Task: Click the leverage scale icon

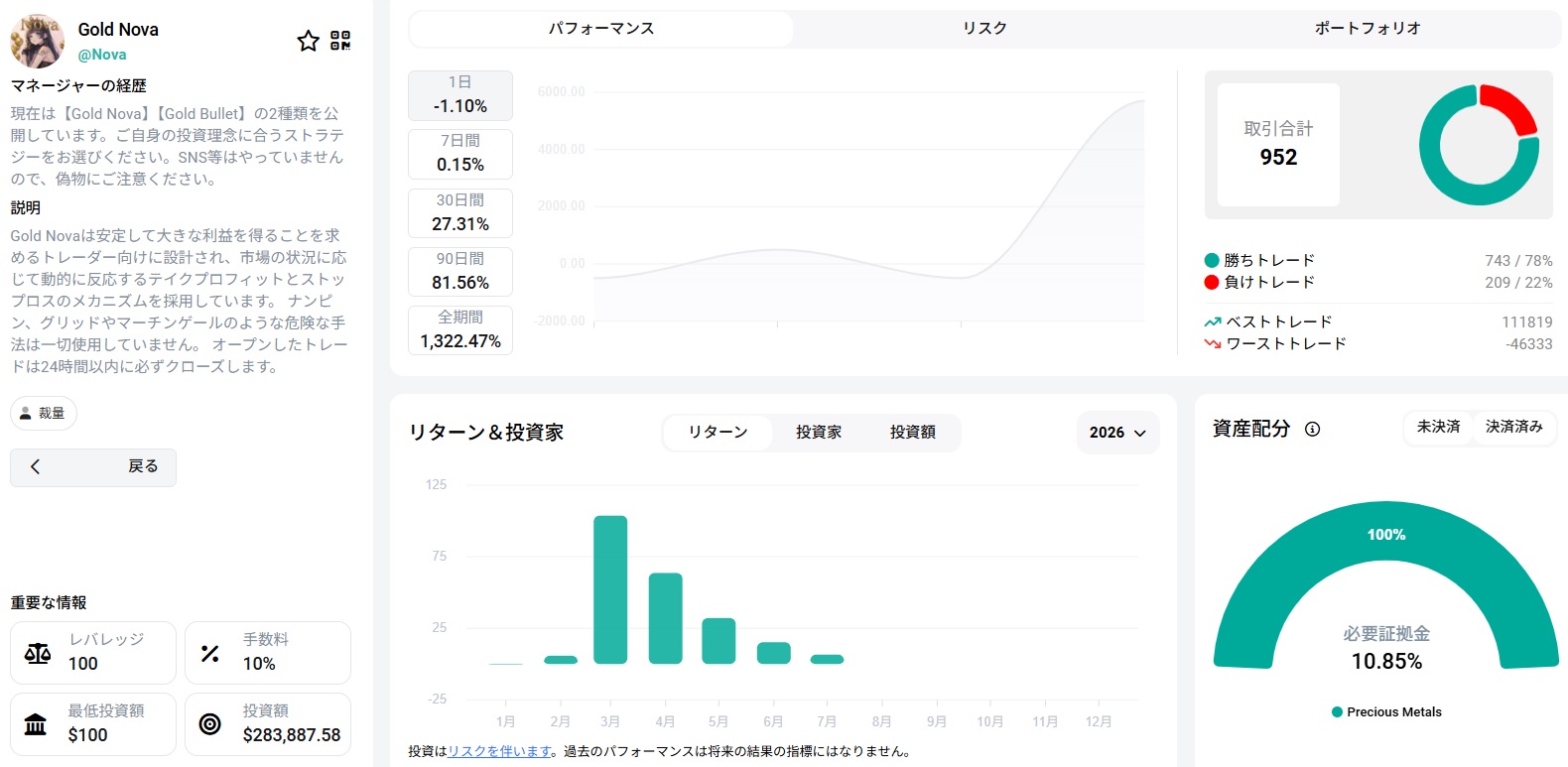Action: [x=38, y=653]
